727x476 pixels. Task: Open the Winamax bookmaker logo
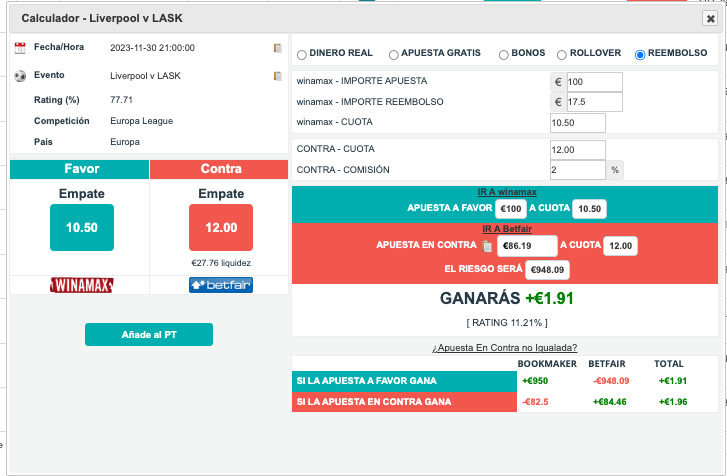pyautogui.click(x=82, y=285)
